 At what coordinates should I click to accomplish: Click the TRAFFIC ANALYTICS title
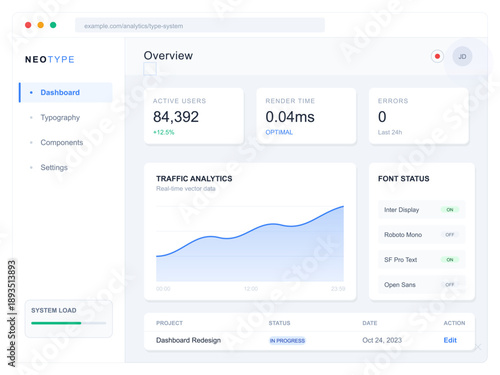coord(194,179)
